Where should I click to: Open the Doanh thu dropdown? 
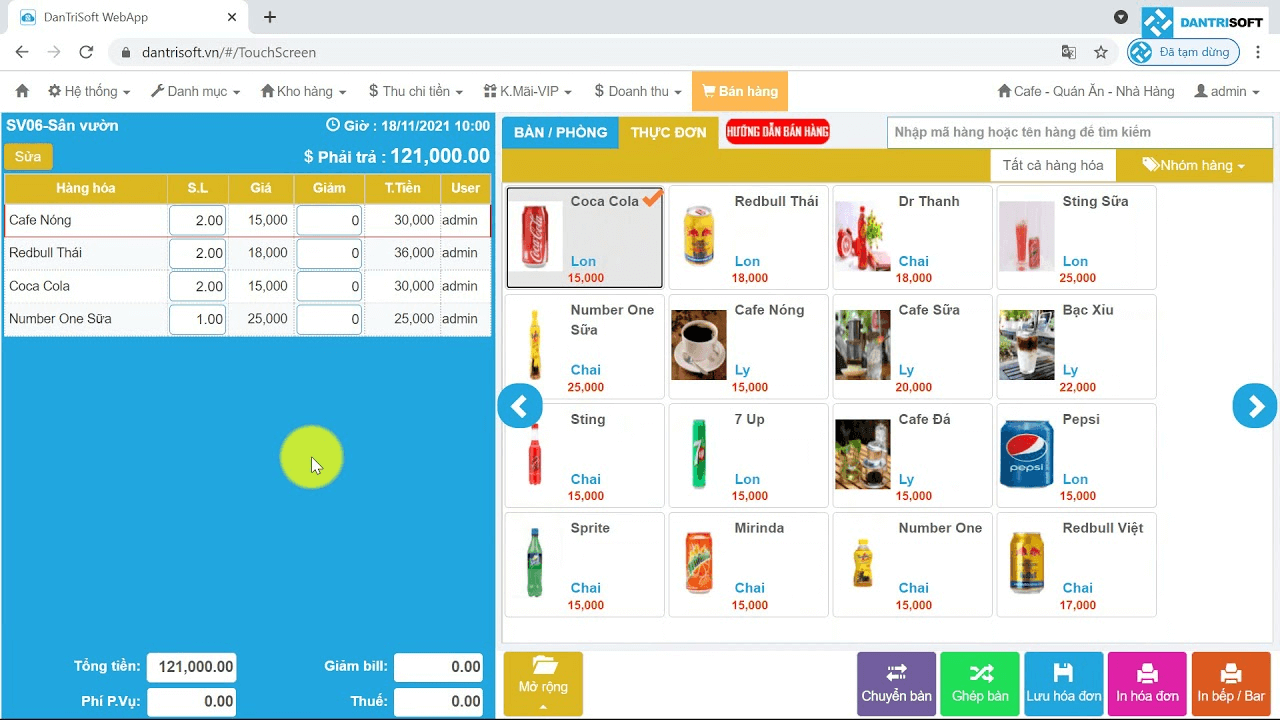[637, 91]
